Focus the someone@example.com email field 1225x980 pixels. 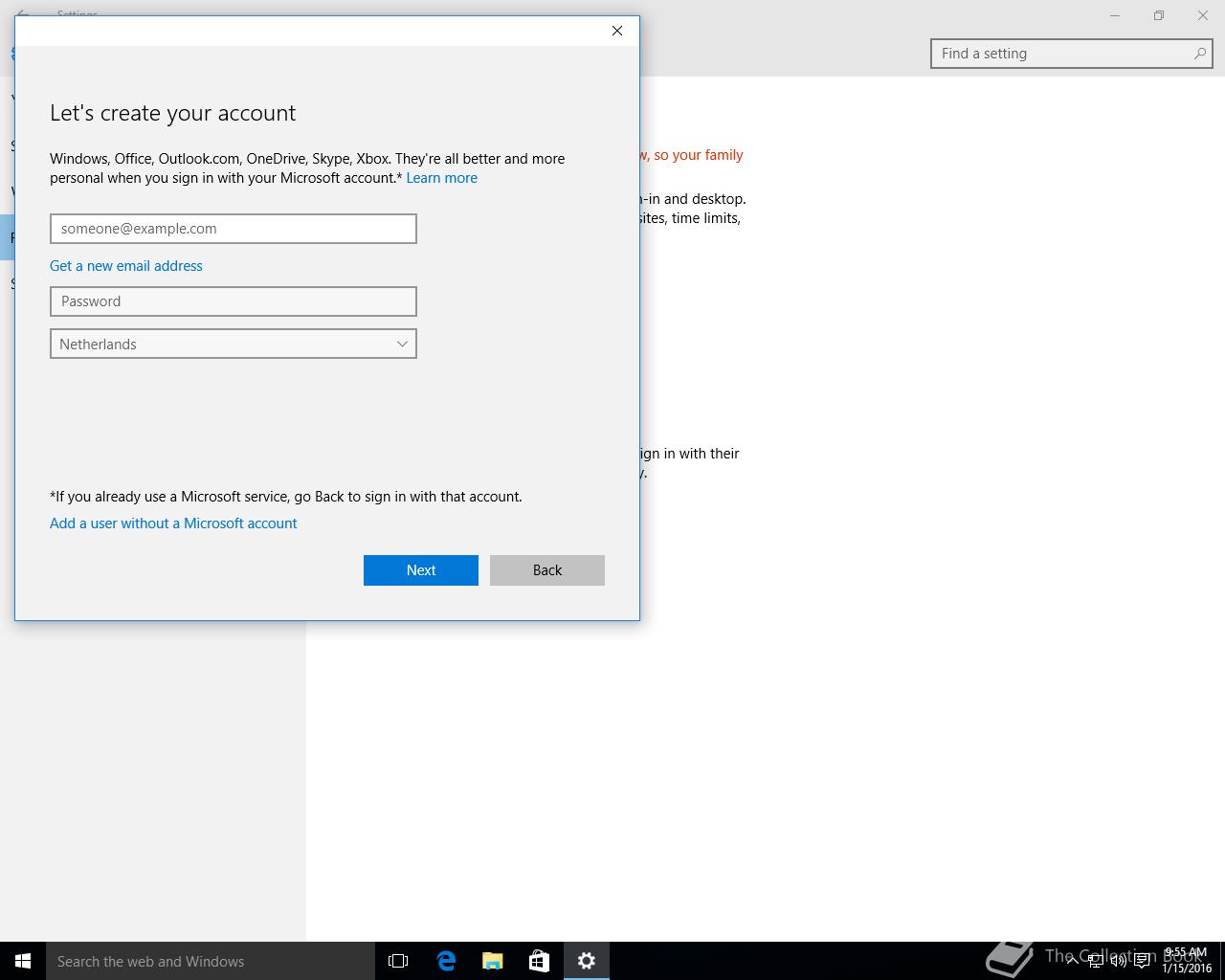(x=234, y=229)
